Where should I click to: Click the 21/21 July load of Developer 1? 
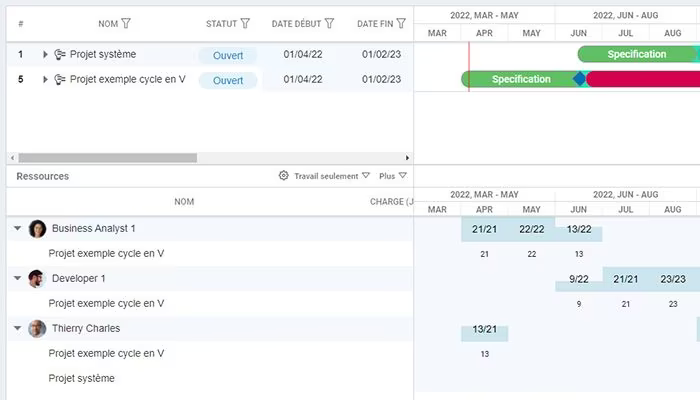(626, 279)
